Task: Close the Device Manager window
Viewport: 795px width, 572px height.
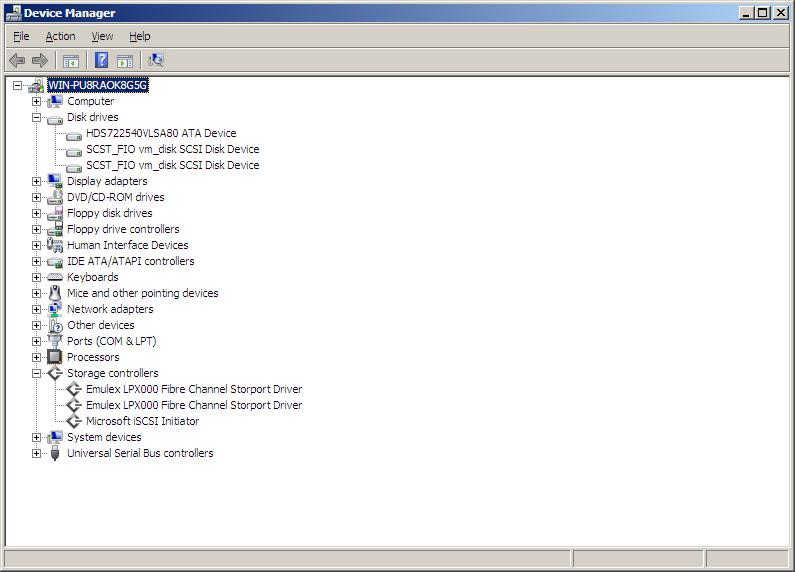Action: point(781,13)
